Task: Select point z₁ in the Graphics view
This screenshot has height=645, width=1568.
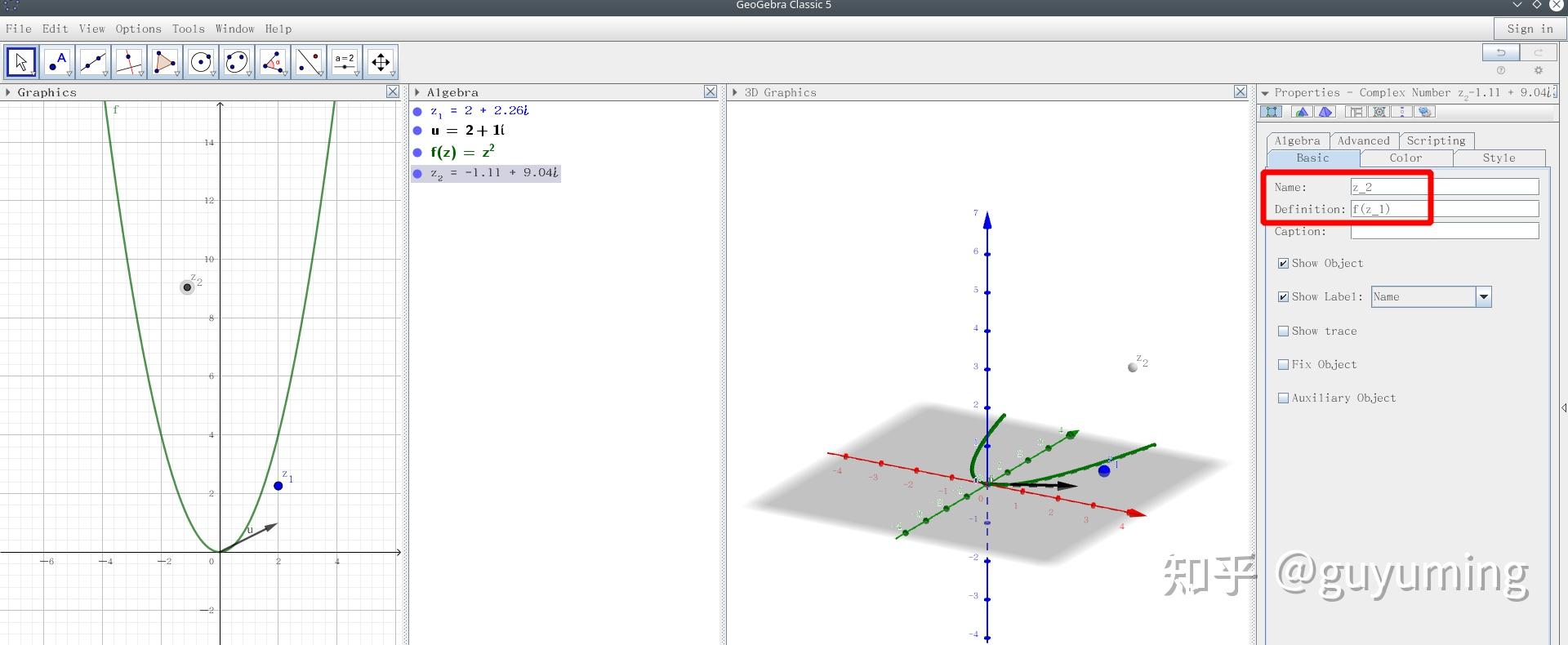Action: point(278,486)
